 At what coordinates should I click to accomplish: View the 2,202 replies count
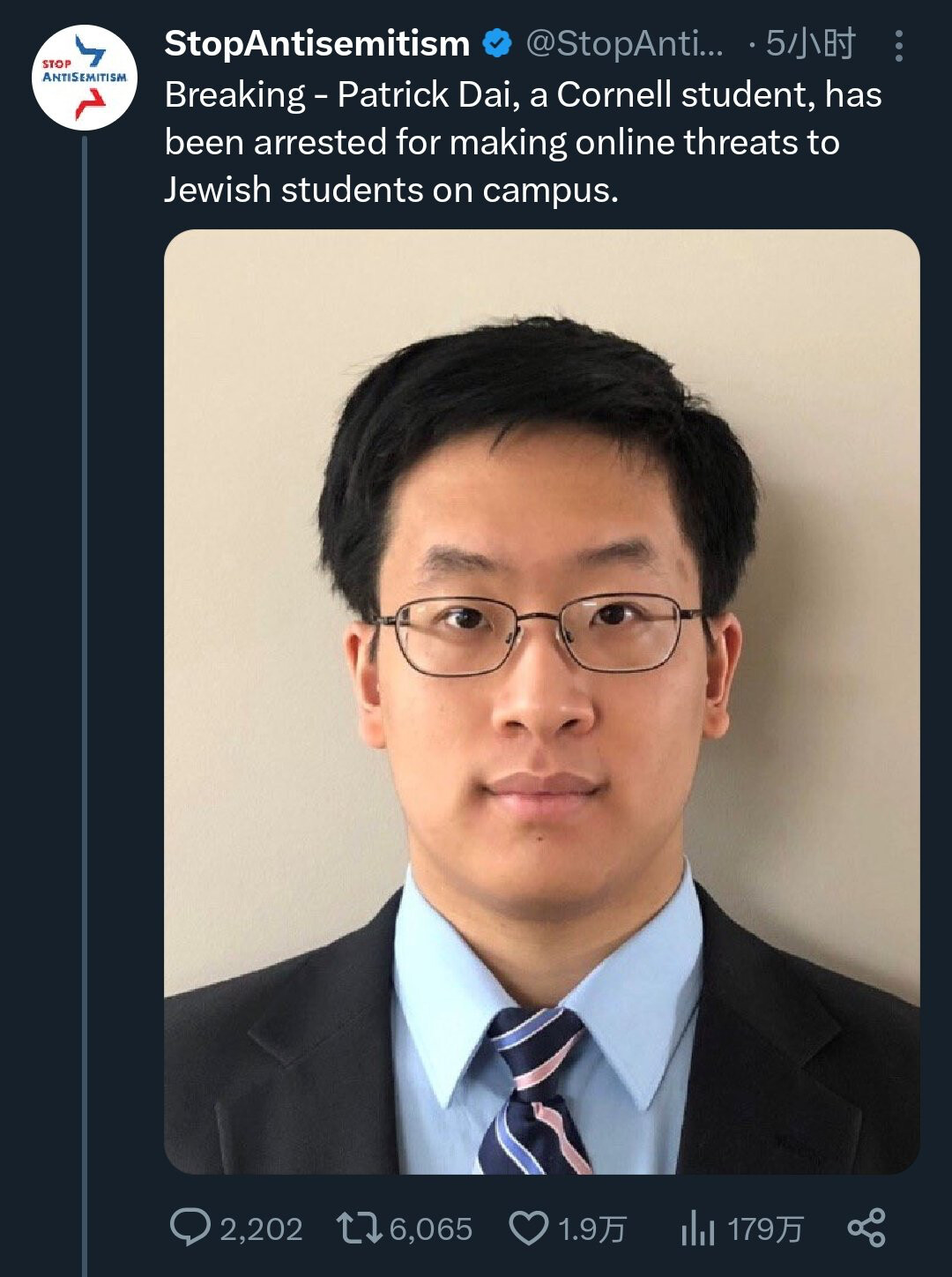coord(261,1228)
